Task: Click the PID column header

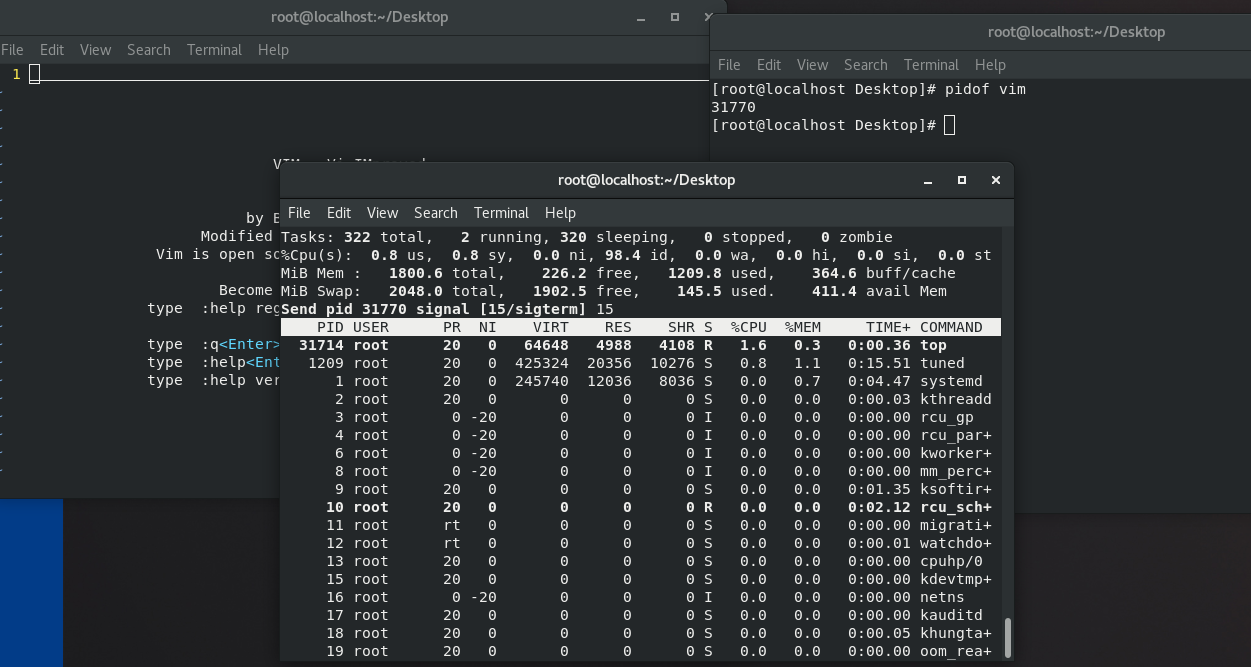Action: click(330, 327)
